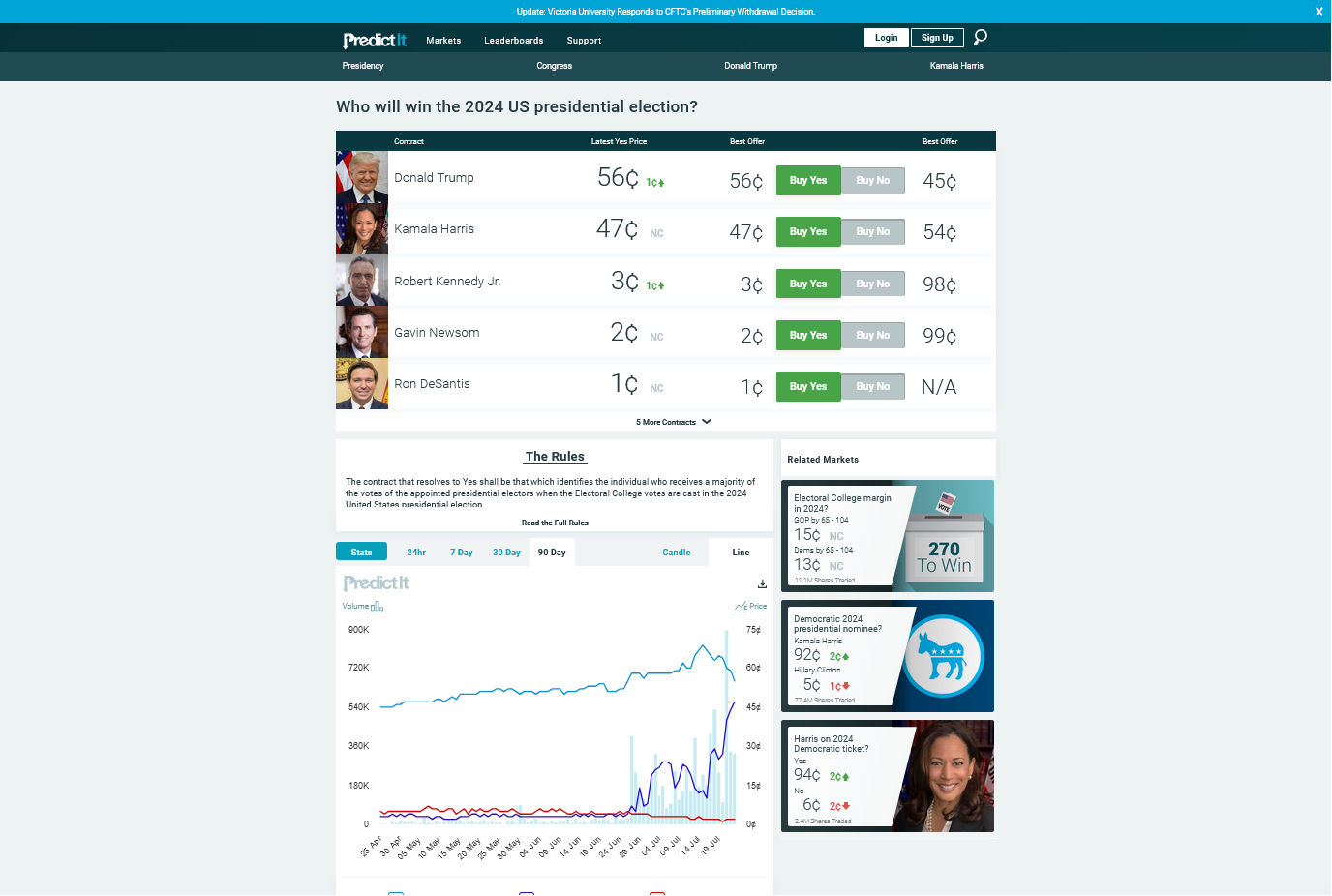The image size is (1332, 896).
Task: Switch chart to Line view
Action: [741, 553]
